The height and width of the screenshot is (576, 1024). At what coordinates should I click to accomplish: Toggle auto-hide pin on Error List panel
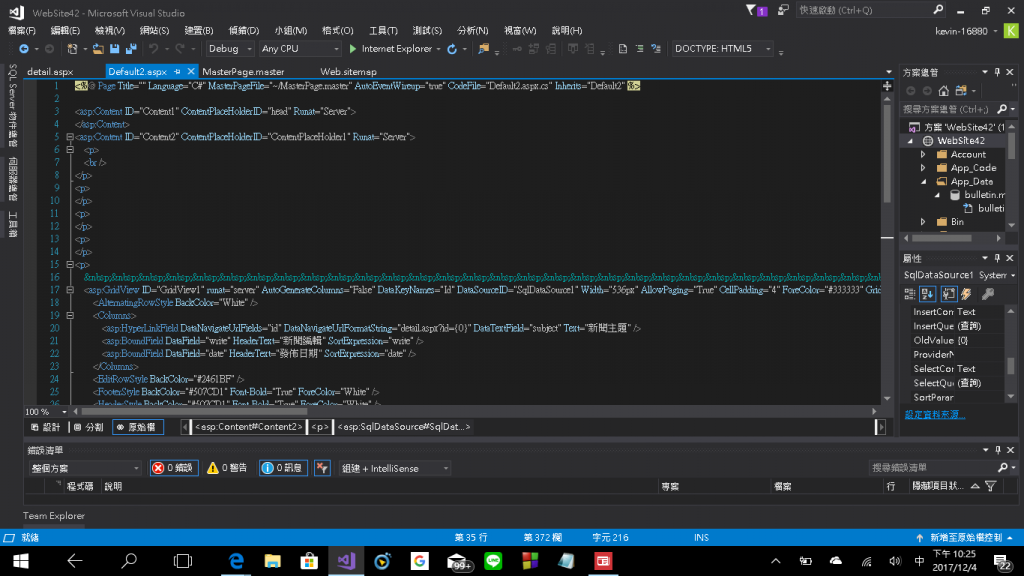[998, 450]
